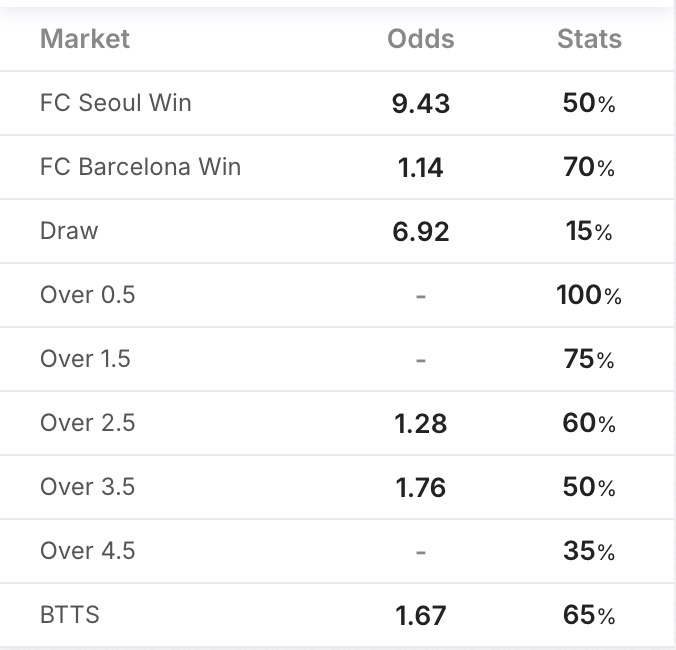Pick the 1.76 odds for Over 3.5
The width and height of the screenshot is (676, 650).
tap(420, 488)
